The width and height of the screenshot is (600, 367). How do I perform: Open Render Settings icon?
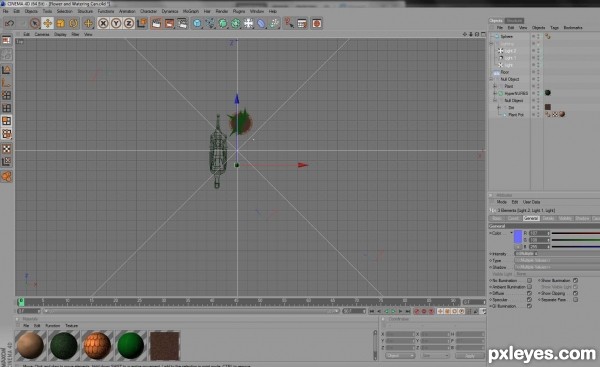point(182,23)
